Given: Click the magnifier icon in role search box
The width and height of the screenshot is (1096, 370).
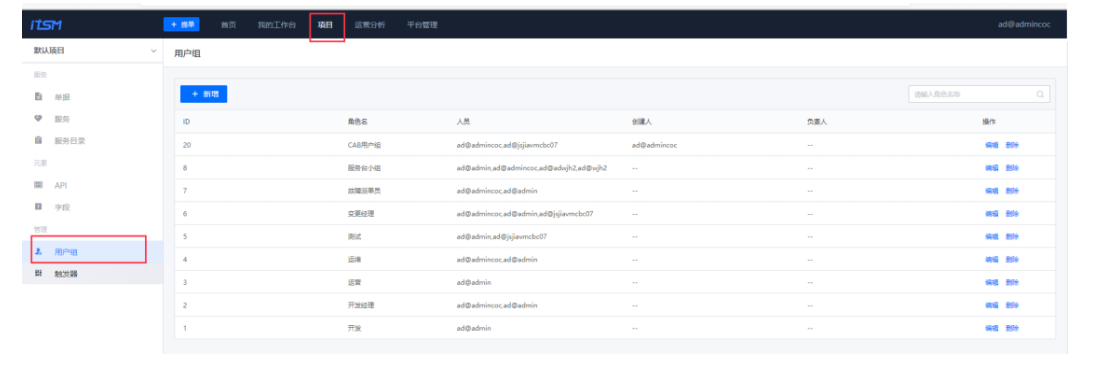Looking at the screenshot, I should pos(1040,94).
